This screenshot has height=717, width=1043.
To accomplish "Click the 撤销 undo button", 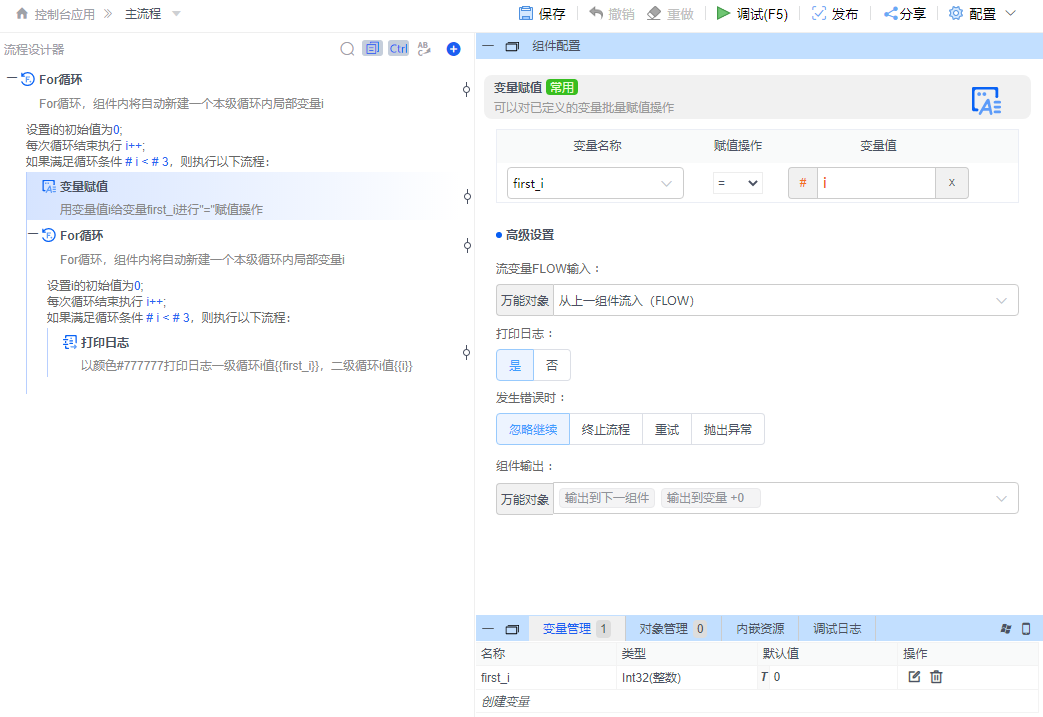I will [612, 13].
